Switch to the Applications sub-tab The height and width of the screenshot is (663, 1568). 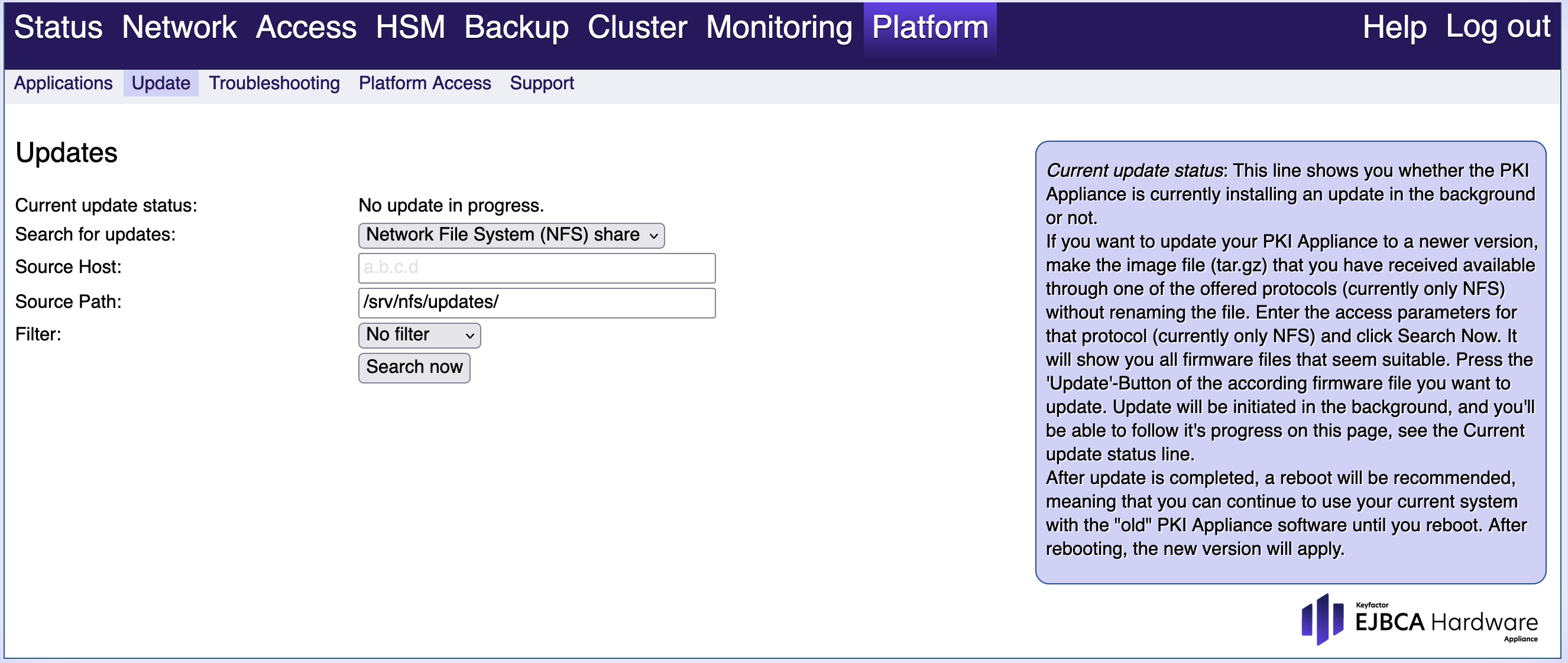click(x=63, y=83)
